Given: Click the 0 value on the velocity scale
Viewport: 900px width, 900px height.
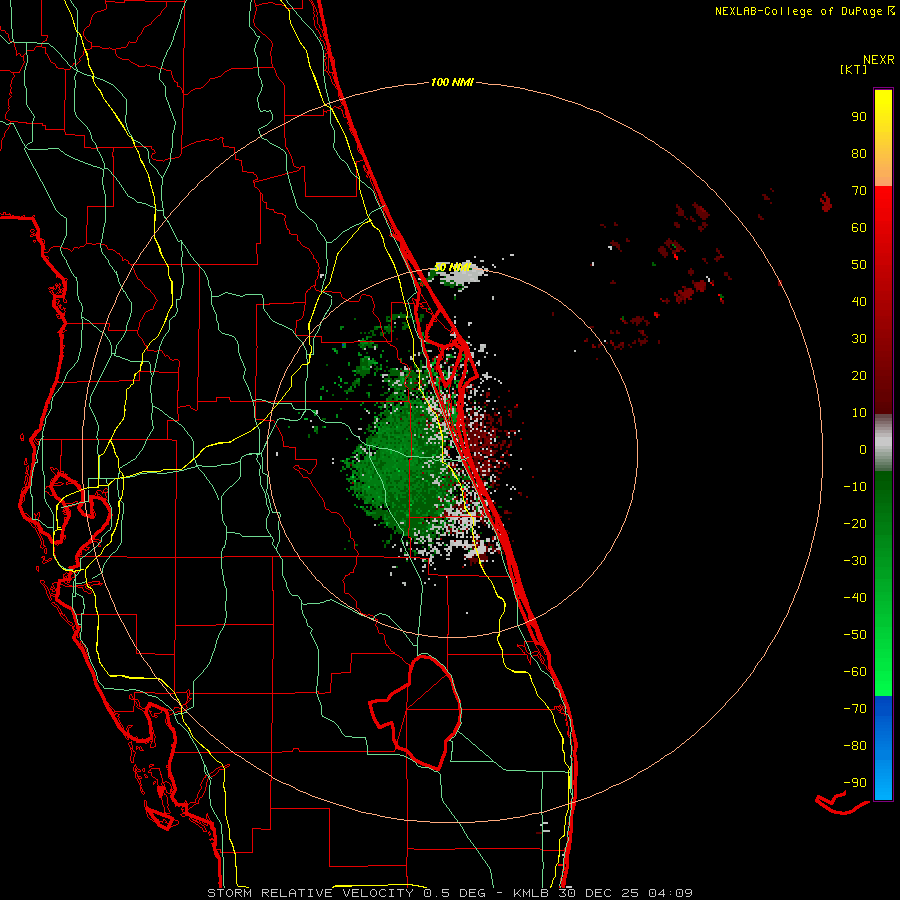Looking at the screenshot, I should 863,450.
